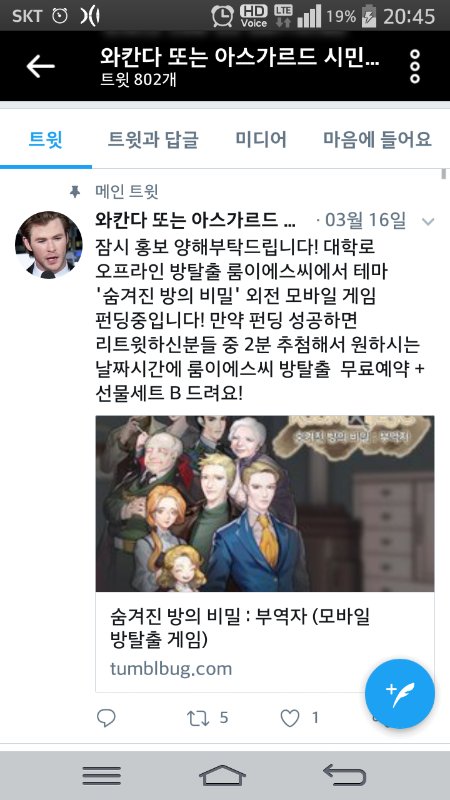Open the Android menu button

pos(102,776)
